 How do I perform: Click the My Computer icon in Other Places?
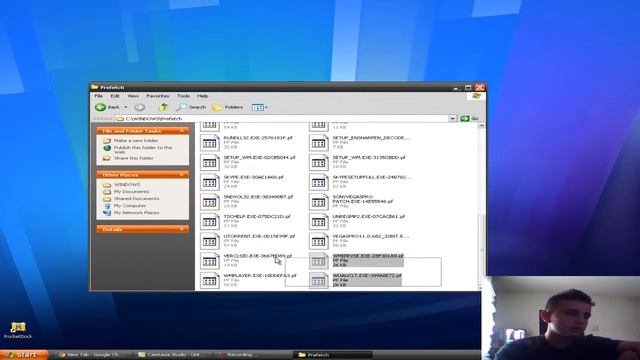(107, 206)
